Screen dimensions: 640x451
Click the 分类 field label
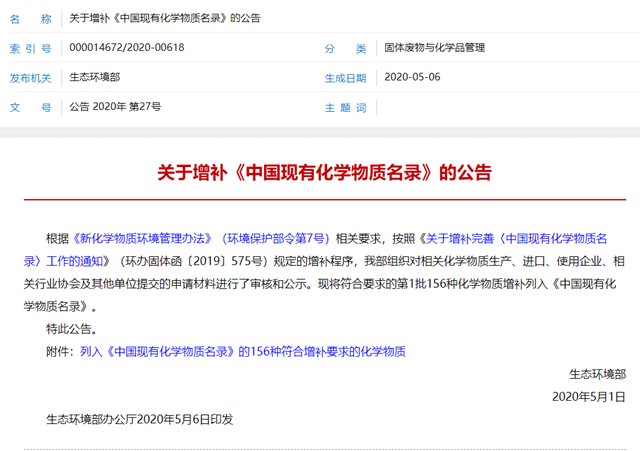tap(345, 48)
